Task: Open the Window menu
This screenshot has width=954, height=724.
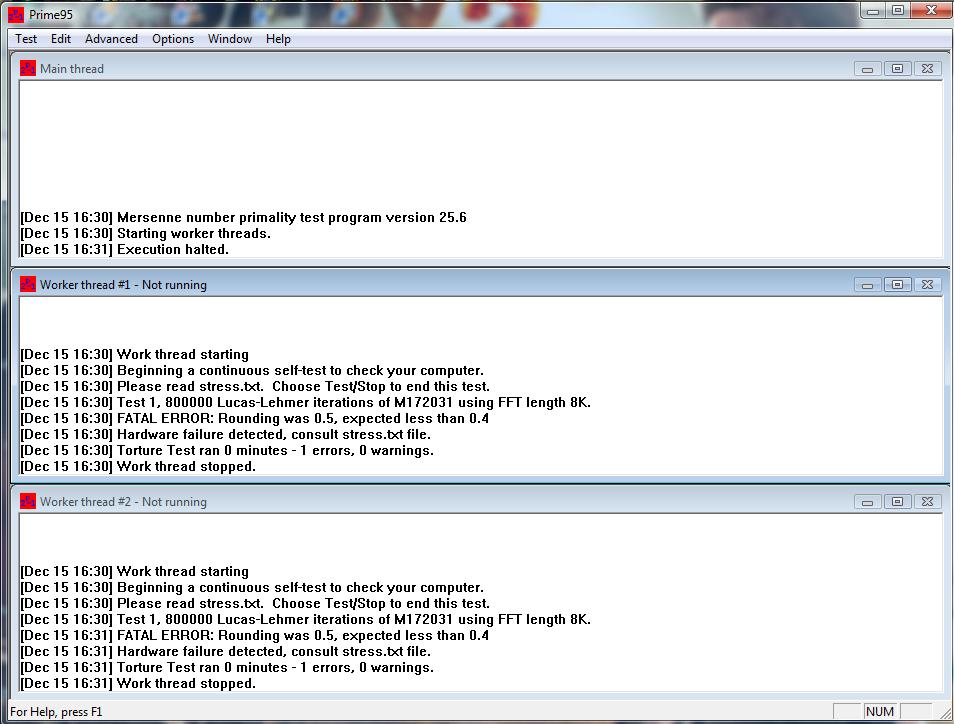Action: click(x=230, y=39)
